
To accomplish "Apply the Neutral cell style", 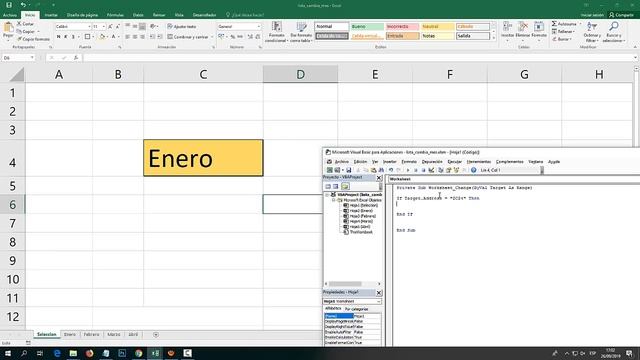I will click(437, 27).
